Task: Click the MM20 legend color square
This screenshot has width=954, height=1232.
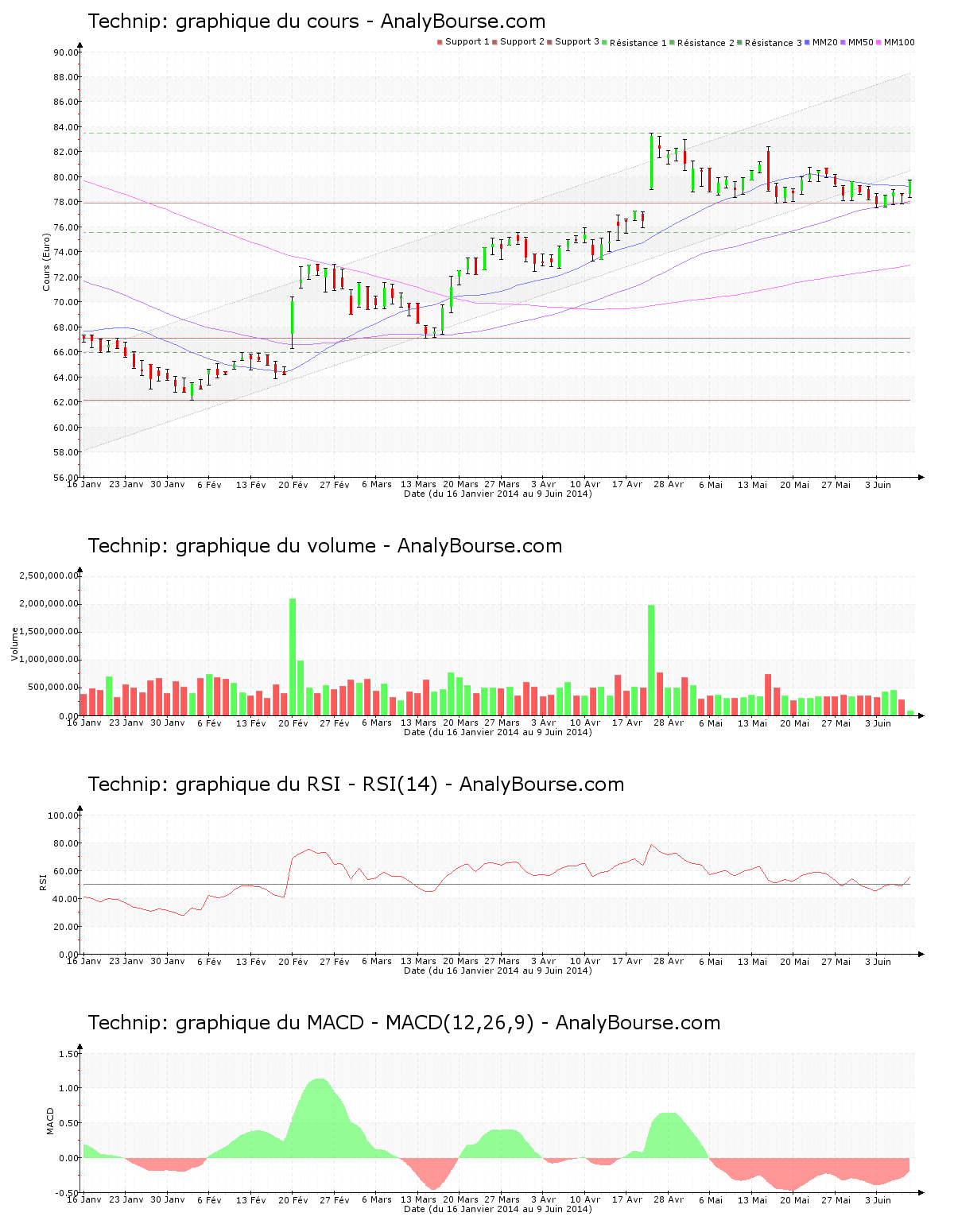Action: coord(808,42)
